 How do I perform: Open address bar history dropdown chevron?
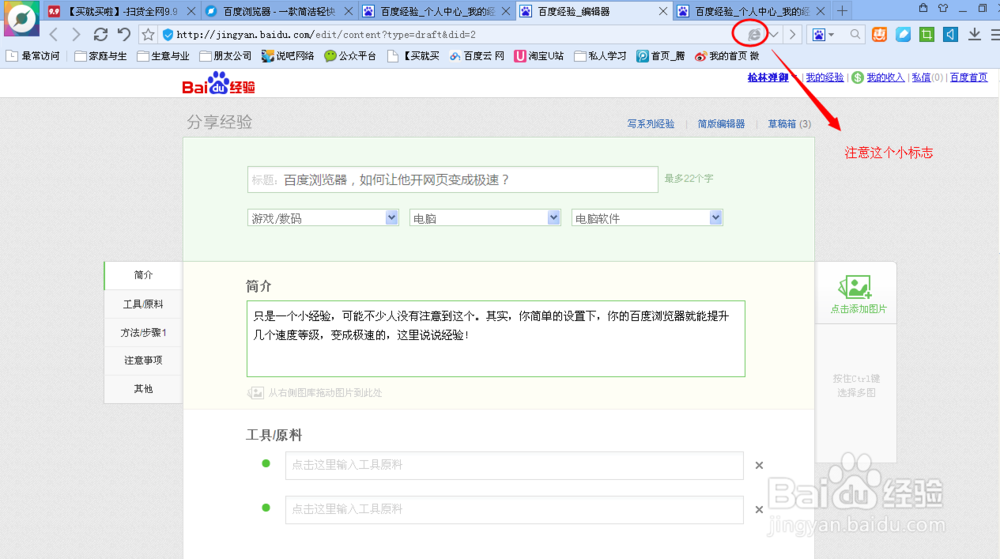tap(773, 34)
